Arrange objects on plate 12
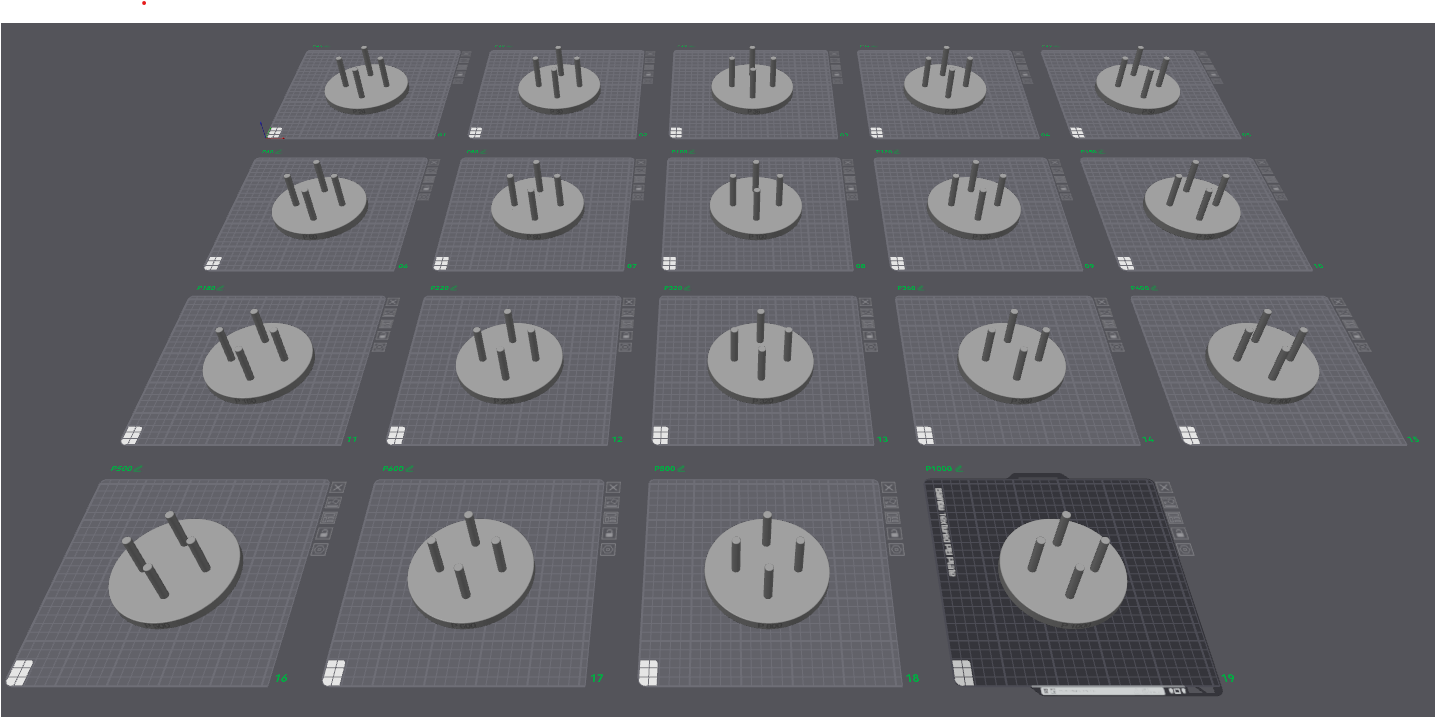This screenshot has height=717, width=1435. tap(627, 324)
